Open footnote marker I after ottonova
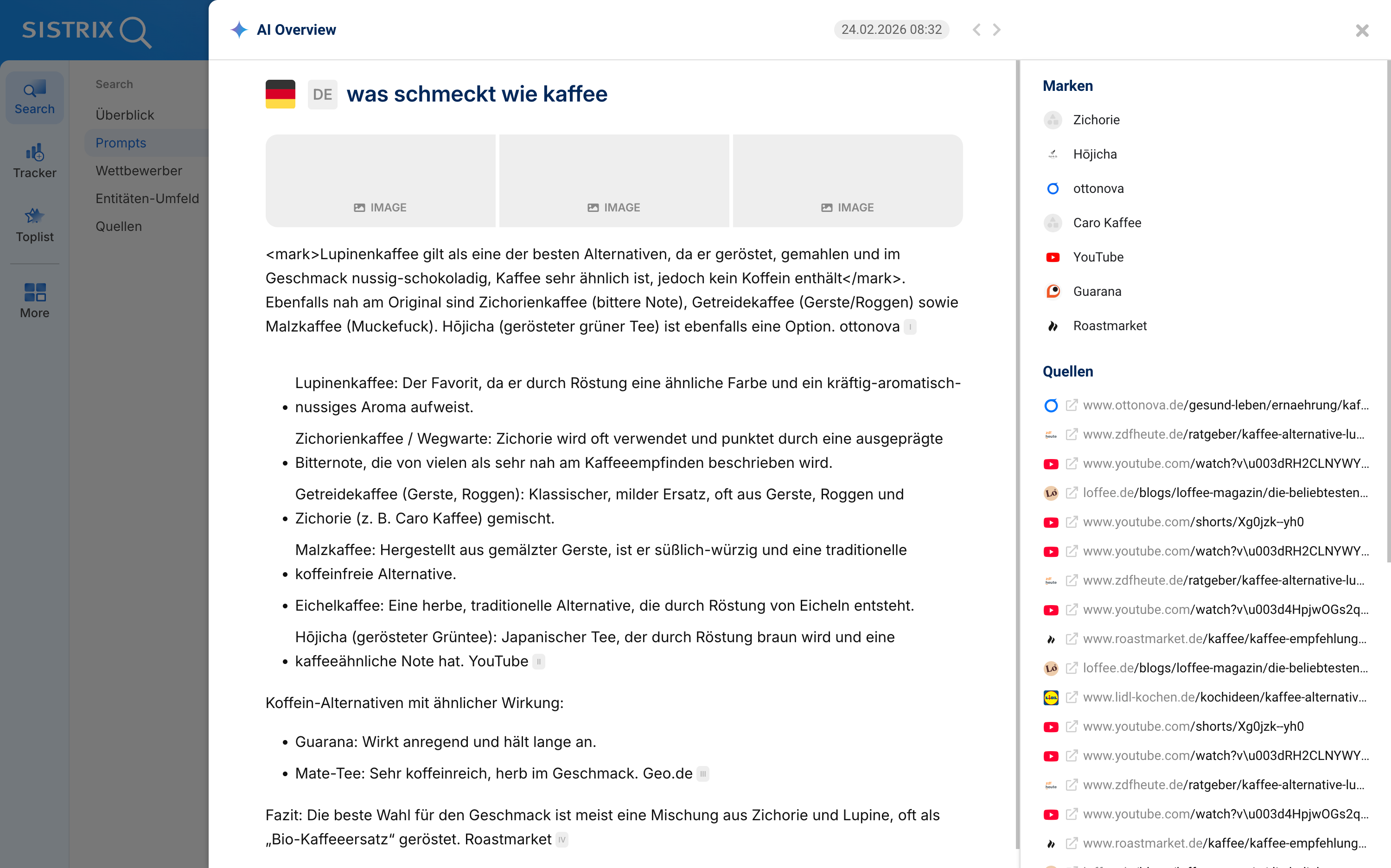 [x=910, y=326]
